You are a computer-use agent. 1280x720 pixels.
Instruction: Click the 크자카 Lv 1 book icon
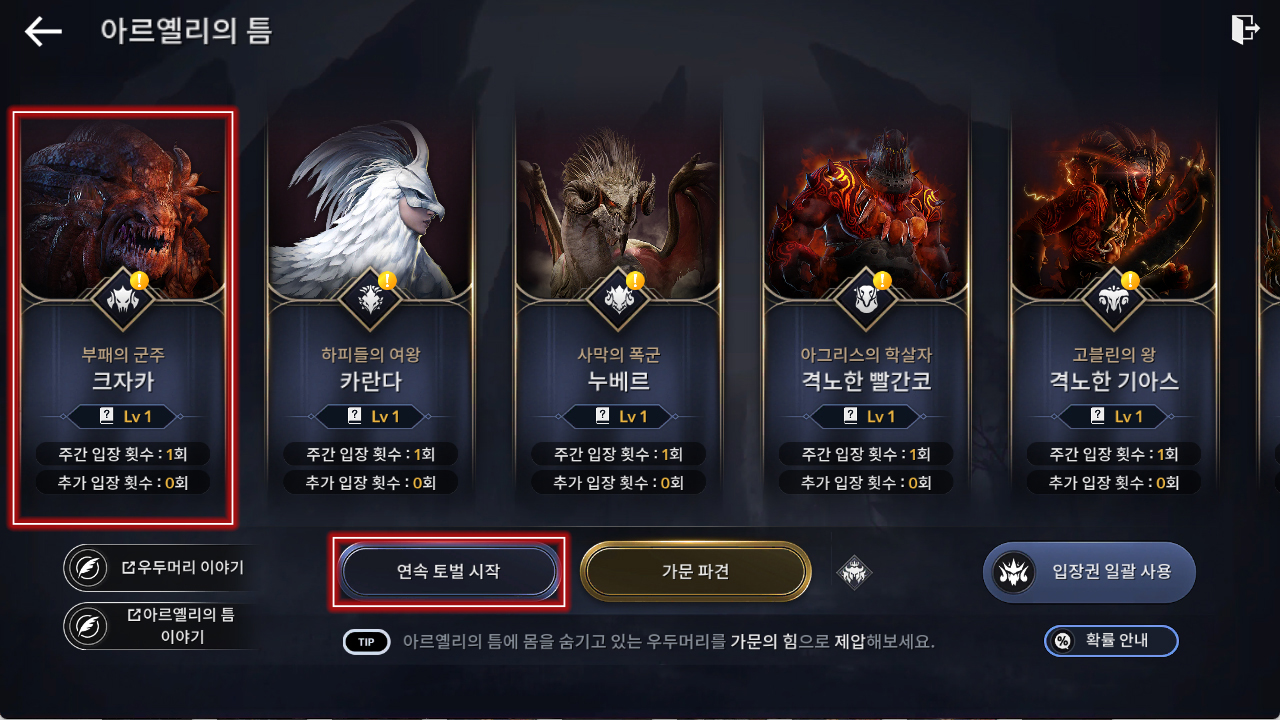tap(107, 416)
